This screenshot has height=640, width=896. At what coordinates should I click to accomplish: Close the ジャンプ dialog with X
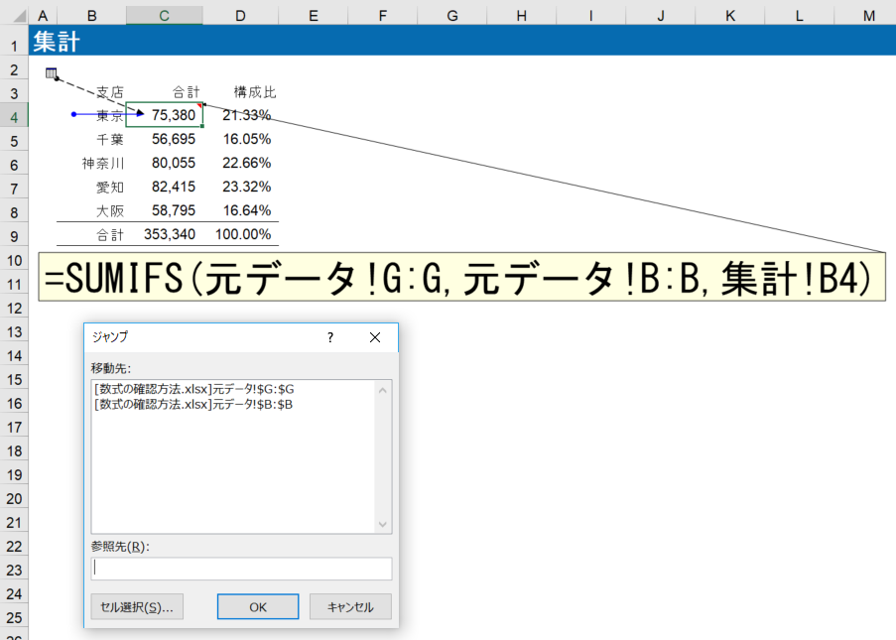pos(375,338)
